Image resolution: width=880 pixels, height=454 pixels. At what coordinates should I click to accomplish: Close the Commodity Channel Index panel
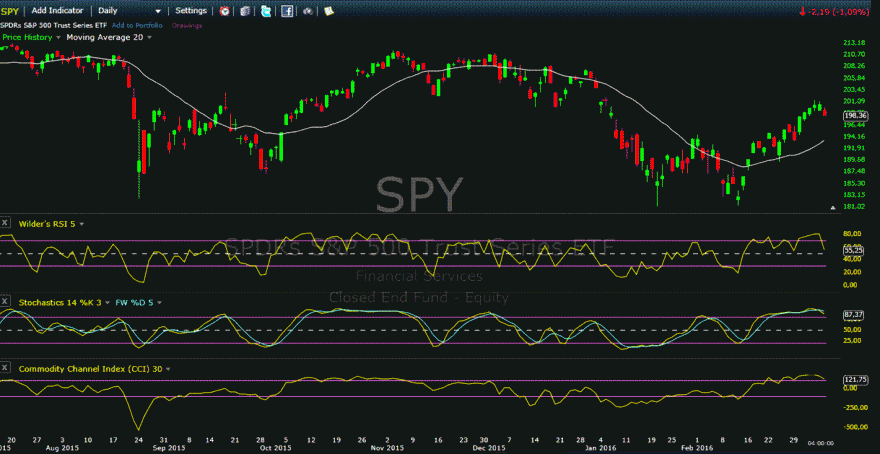click(x=6, y=368)
